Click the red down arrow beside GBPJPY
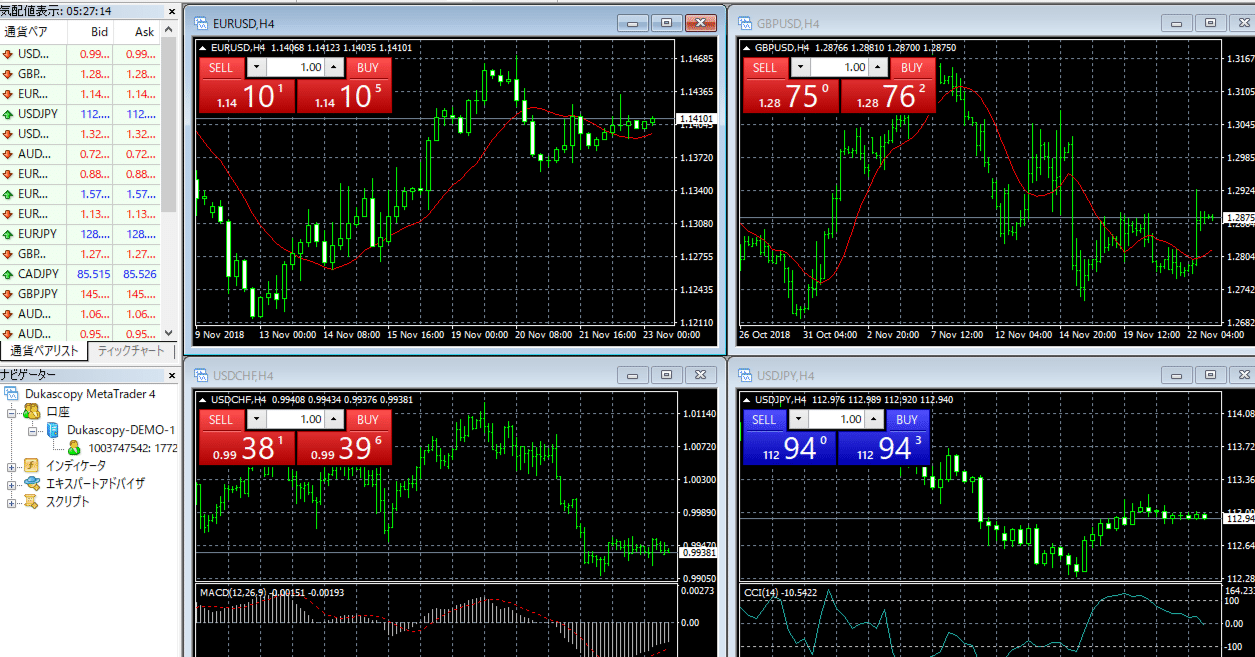This screenshot has width=1255, height=657. pyautogui.click(x=8, y=294)
